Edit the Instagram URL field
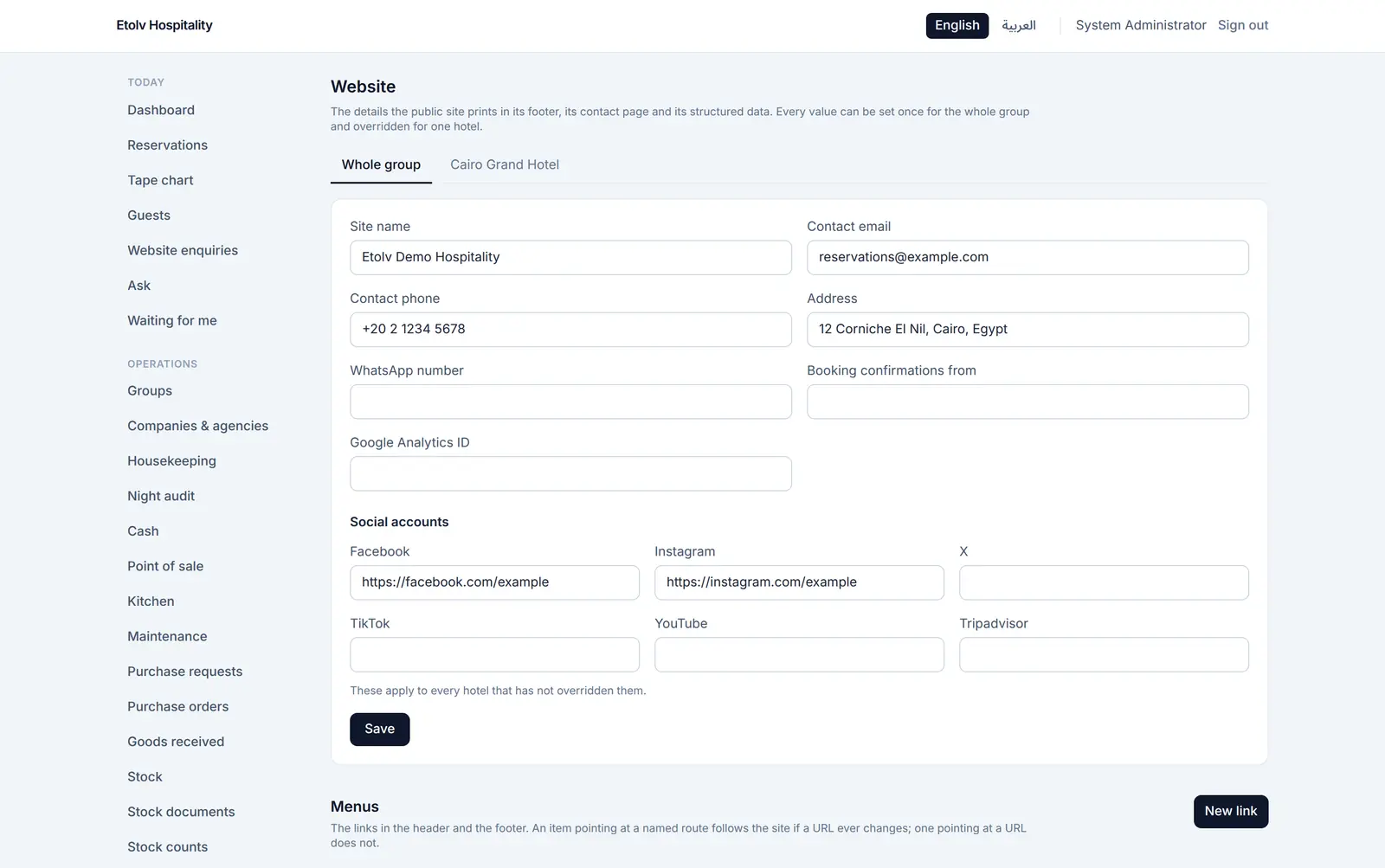This screenshot has width=1385, height=868. click(799, 582)
